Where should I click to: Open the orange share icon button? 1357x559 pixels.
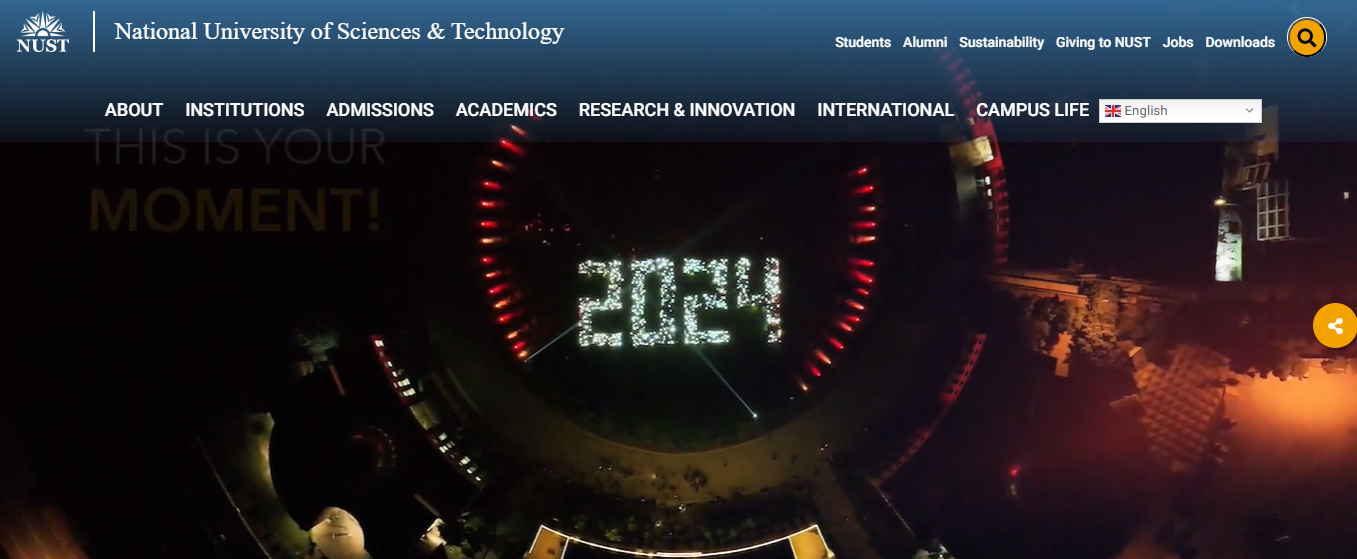click(x=1335, y=325)
